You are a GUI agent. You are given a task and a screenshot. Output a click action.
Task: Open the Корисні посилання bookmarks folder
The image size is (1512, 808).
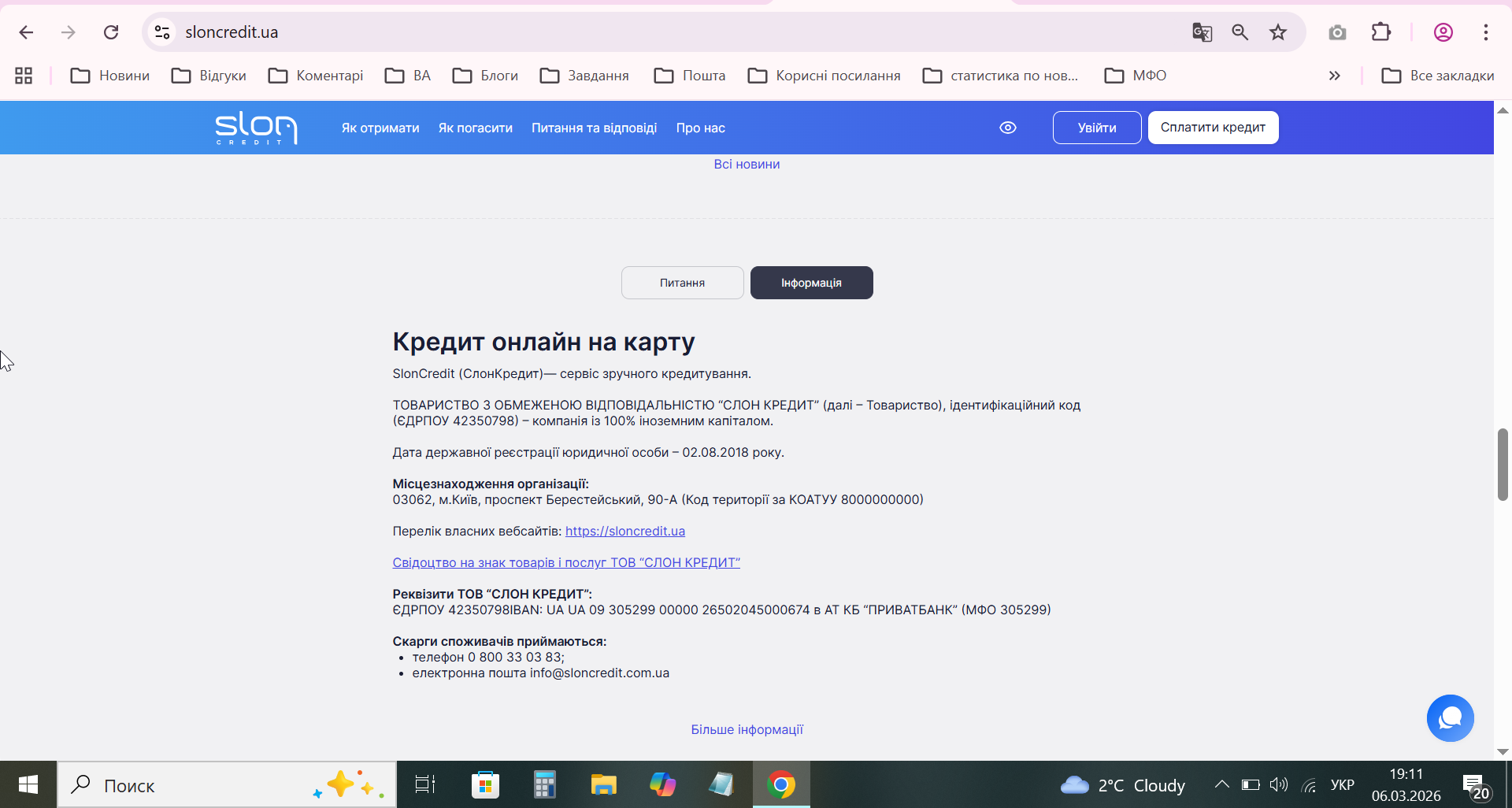click(824, 76)
